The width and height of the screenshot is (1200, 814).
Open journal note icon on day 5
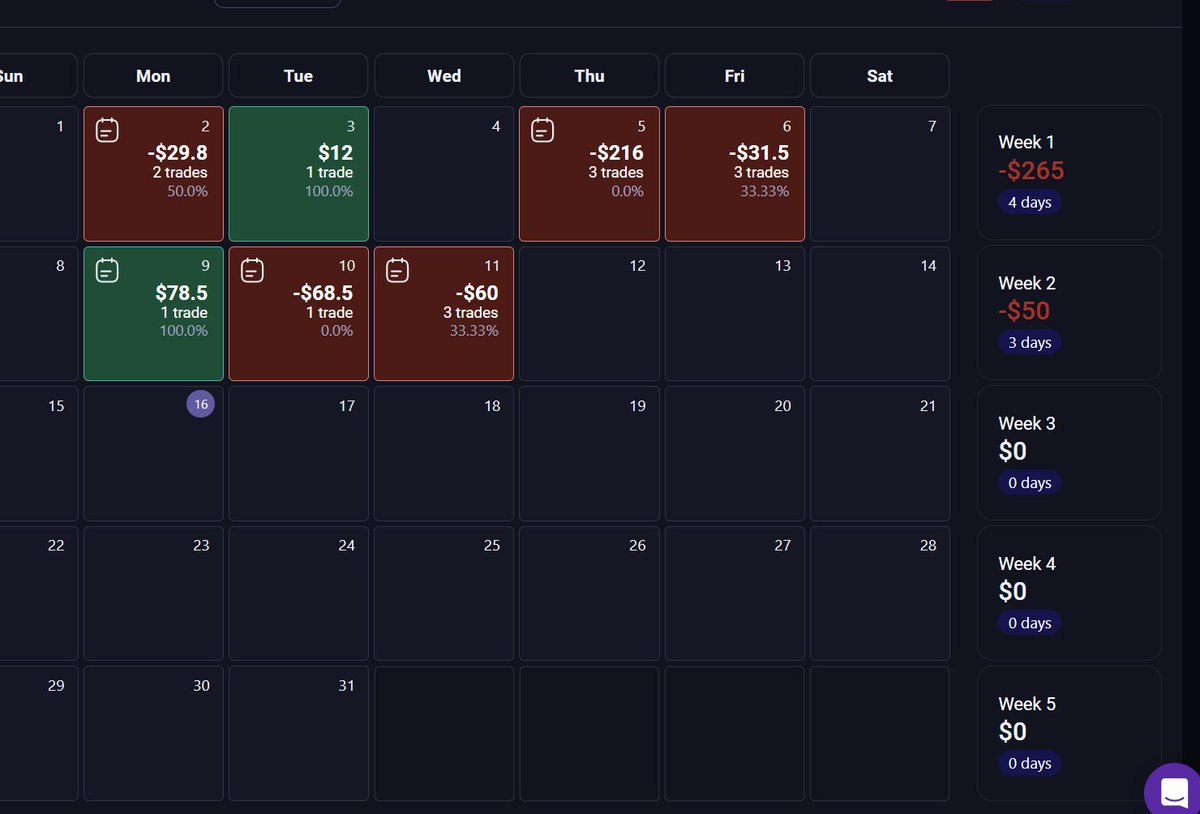tap(542, 130)
